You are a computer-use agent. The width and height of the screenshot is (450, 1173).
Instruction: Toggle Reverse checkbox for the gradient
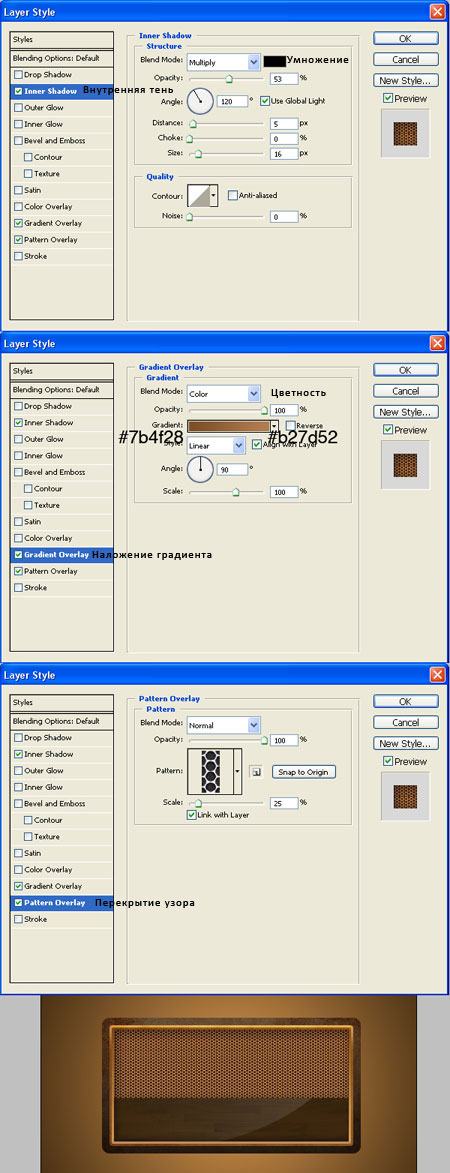tap(290, 426)
